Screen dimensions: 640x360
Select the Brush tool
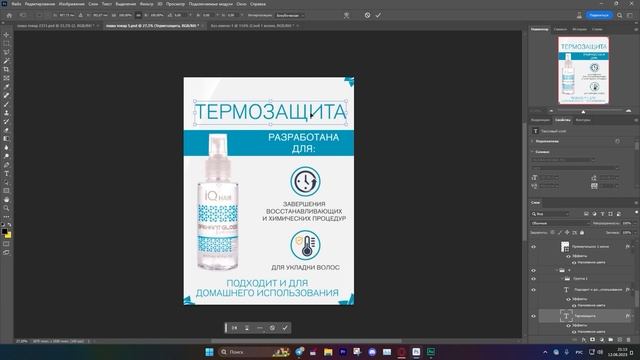[x=6, y=104]
